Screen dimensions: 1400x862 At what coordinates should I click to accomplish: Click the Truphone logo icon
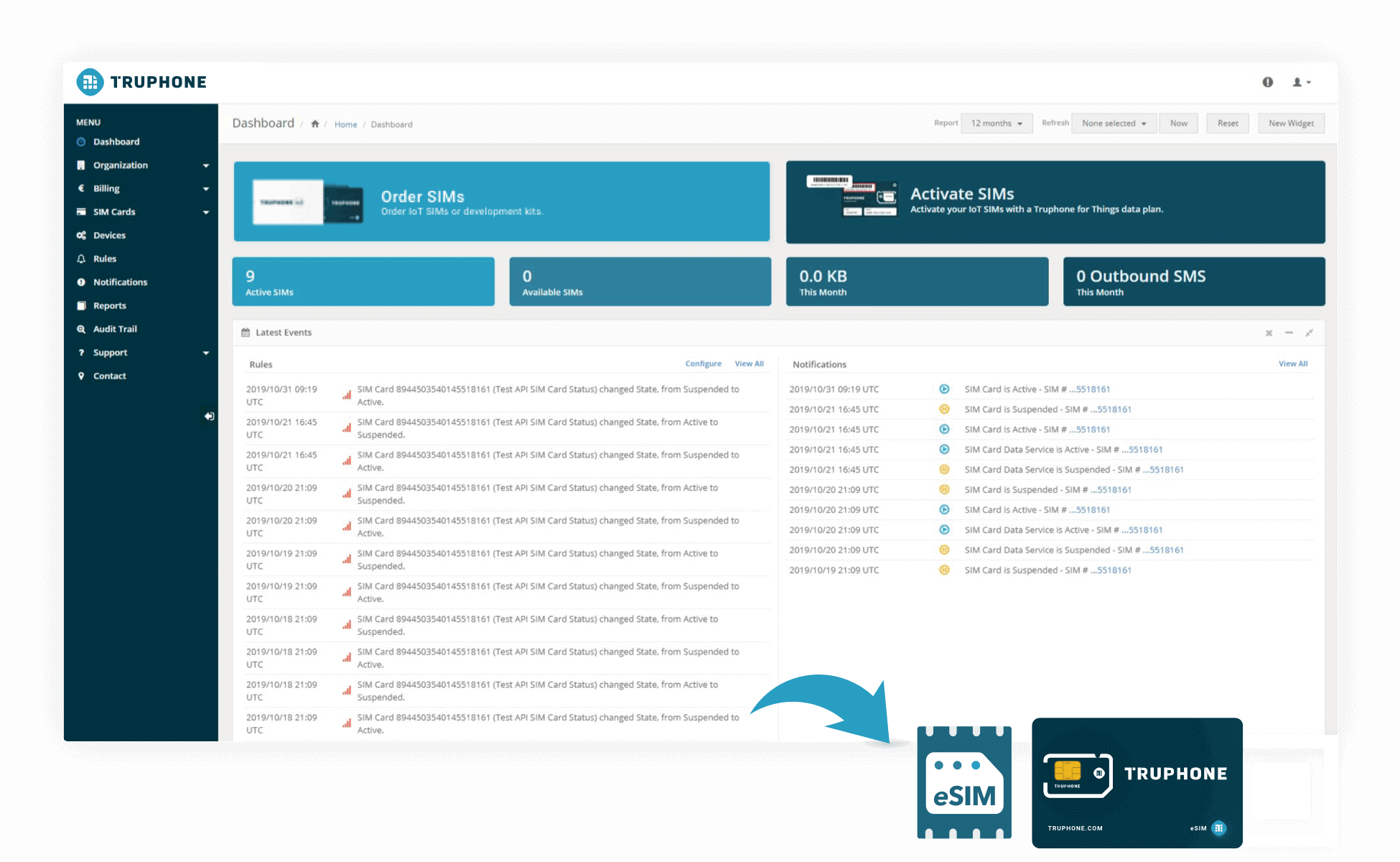90,82
